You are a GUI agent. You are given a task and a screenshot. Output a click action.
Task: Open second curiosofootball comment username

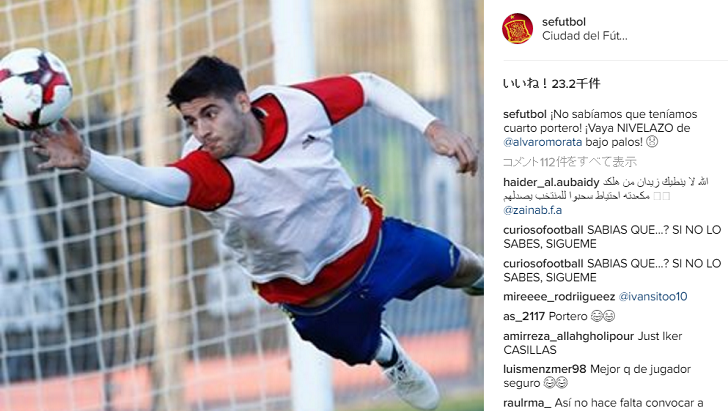[x=543, y=263]
